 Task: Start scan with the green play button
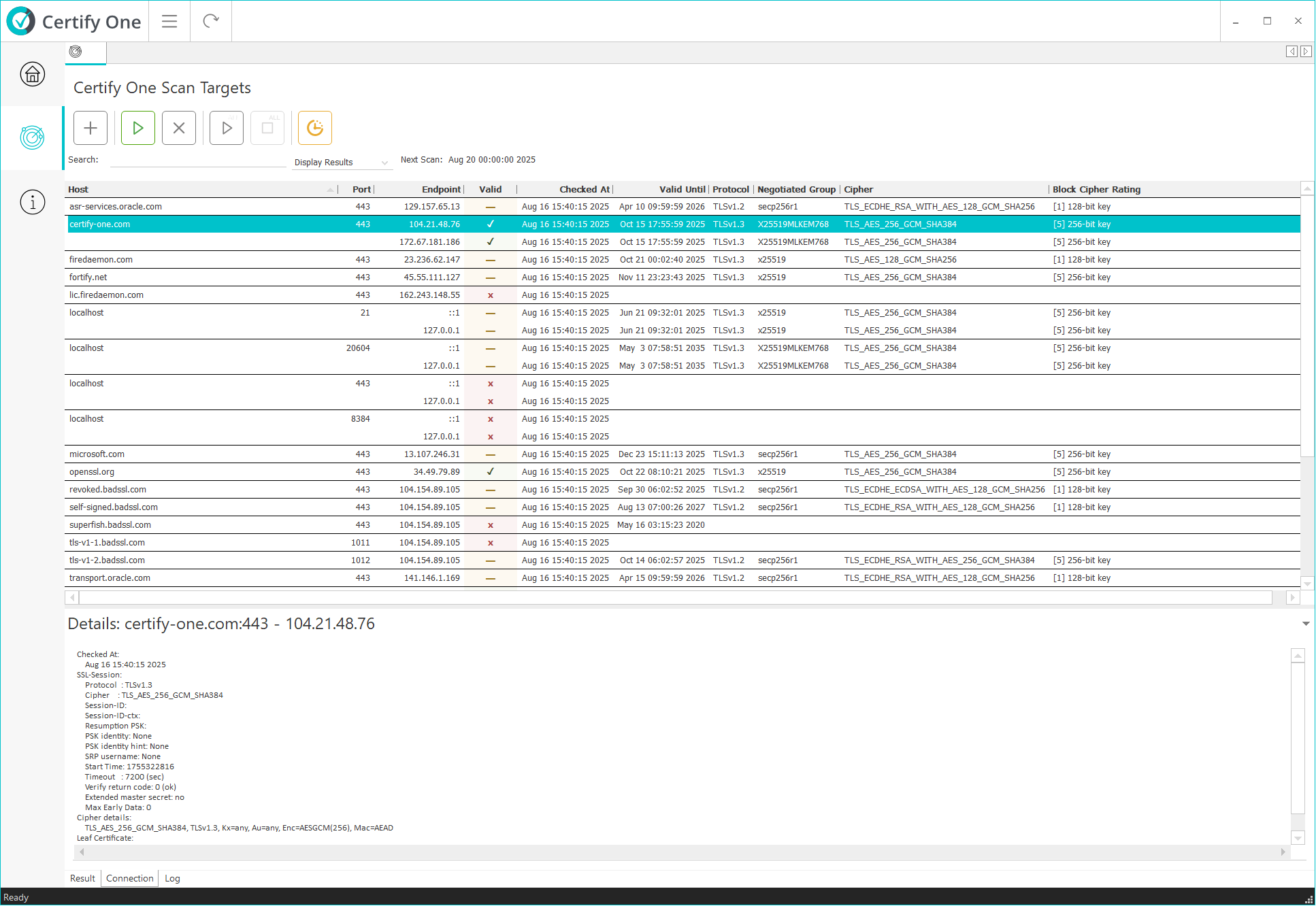click(138, 128)
